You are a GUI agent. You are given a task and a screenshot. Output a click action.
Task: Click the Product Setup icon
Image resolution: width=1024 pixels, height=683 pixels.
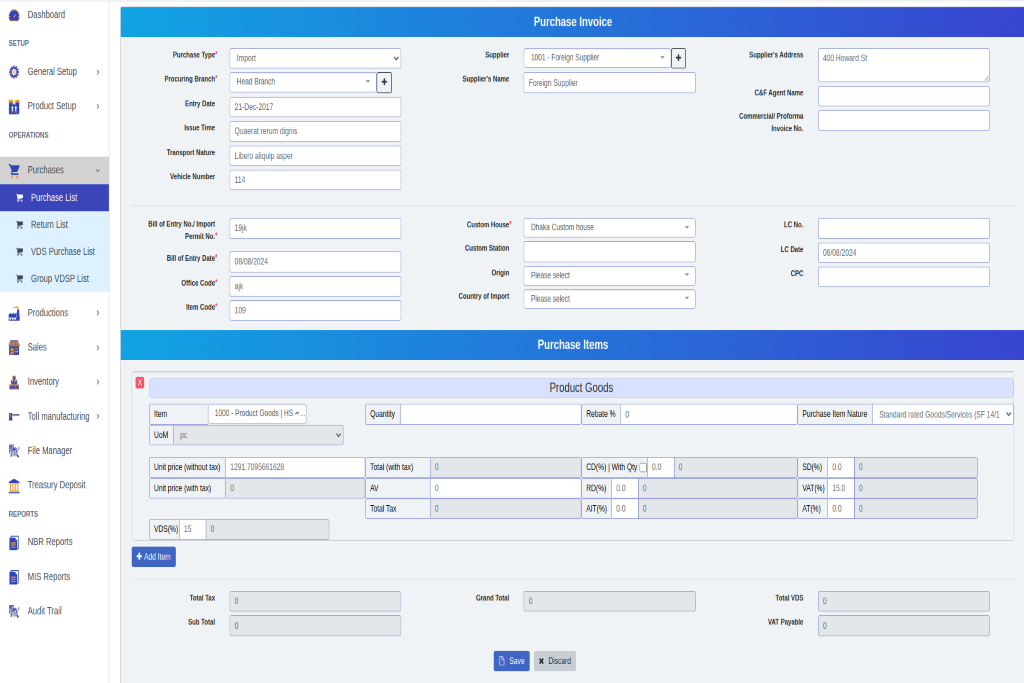point(14,106)
